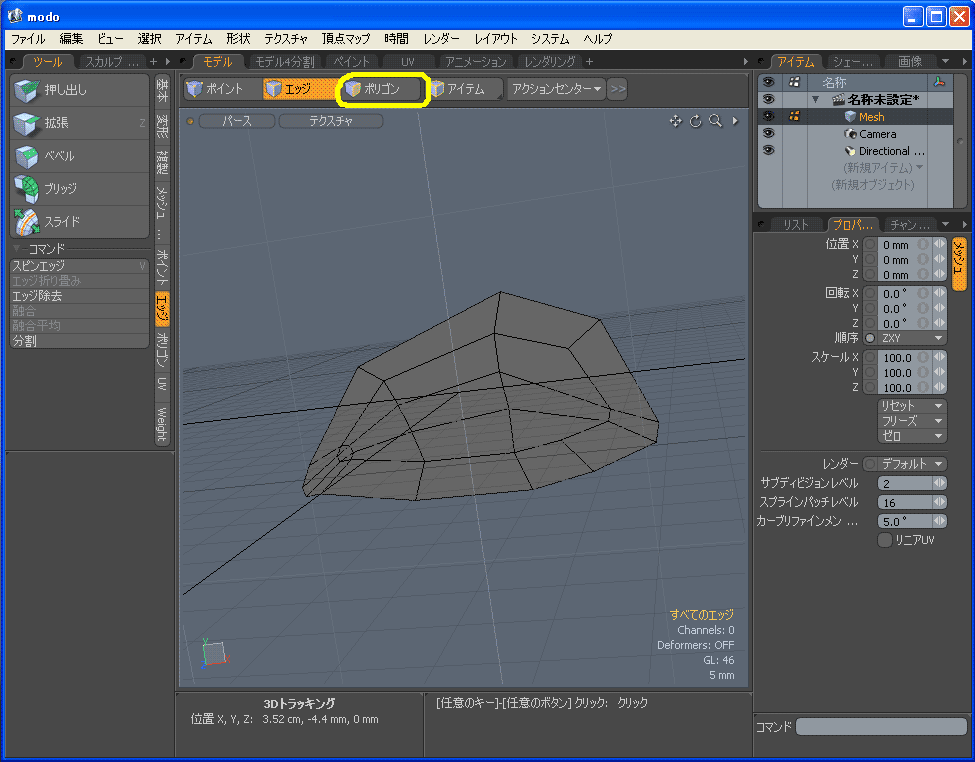Click the 位置 X value field
Viewport: 975px width, 762px height.
pos(906,244)
